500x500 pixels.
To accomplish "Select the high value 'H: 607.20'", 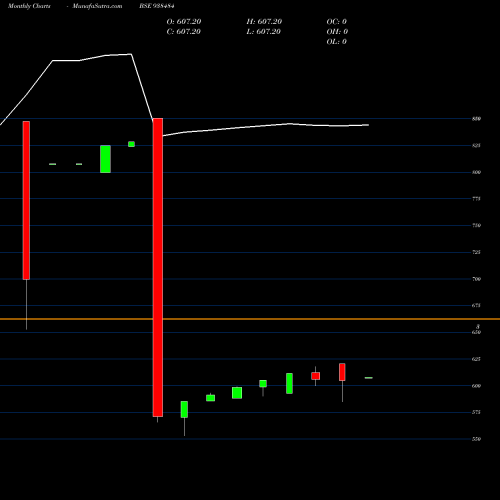I will pyautogui.click(x=264, y=22).
